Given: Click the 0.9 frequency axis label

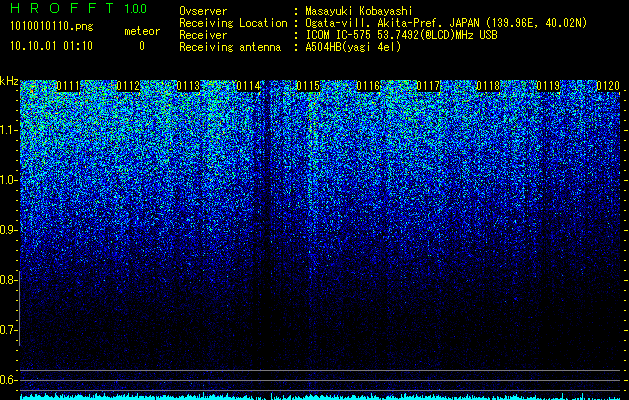Looking at the screenshot, I should tap(8, 230).
